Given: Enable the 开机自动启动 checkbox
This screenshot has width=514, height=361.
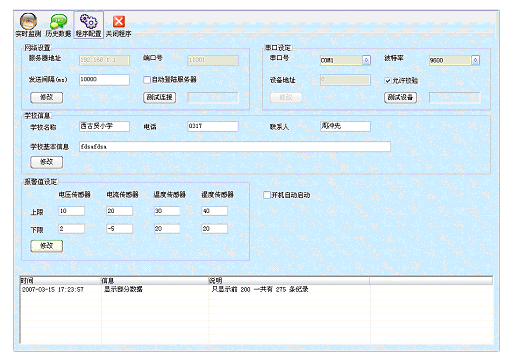Looking at the screenshot, I should 267,195.
